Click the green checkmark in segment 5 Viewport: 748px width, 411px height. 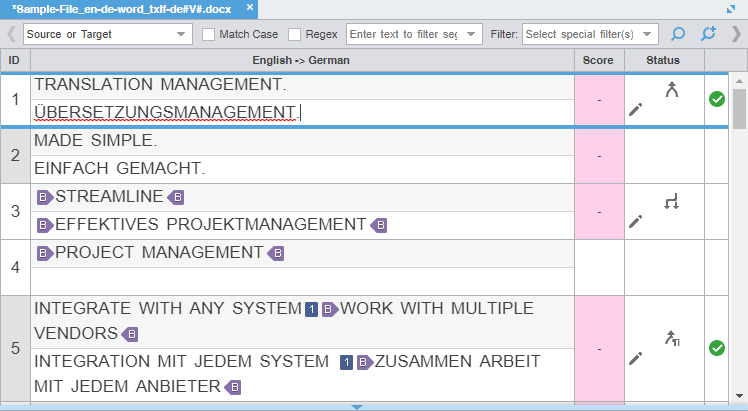coord(716,348)
